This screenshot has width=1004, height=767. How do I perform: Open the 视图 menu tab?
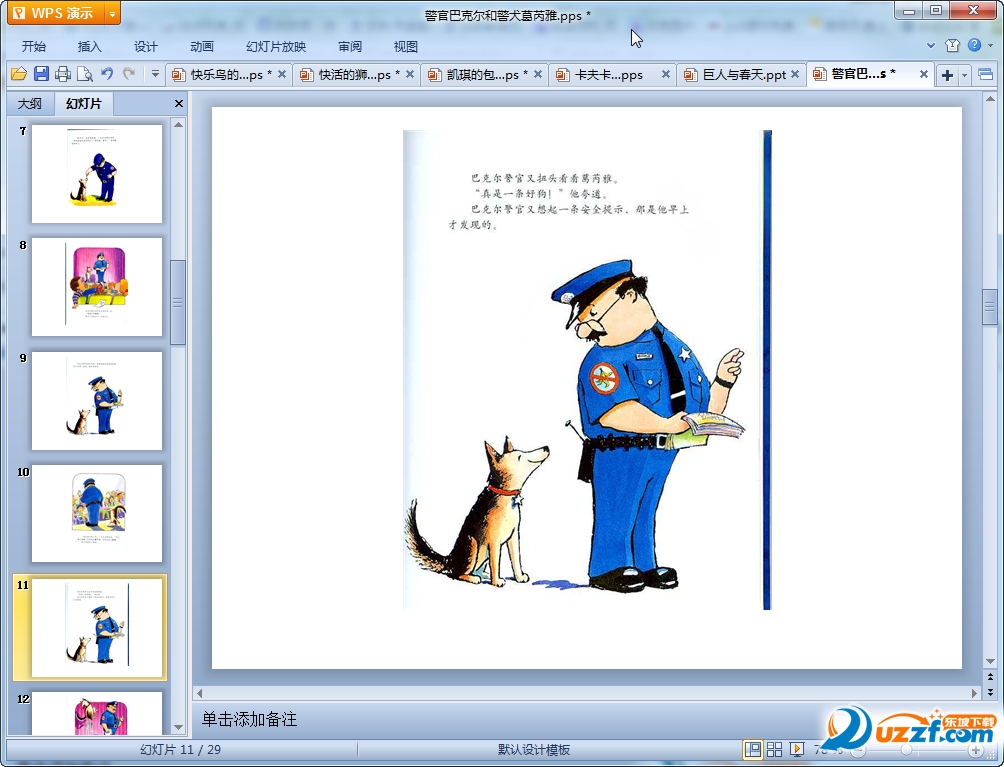[405, 46]
